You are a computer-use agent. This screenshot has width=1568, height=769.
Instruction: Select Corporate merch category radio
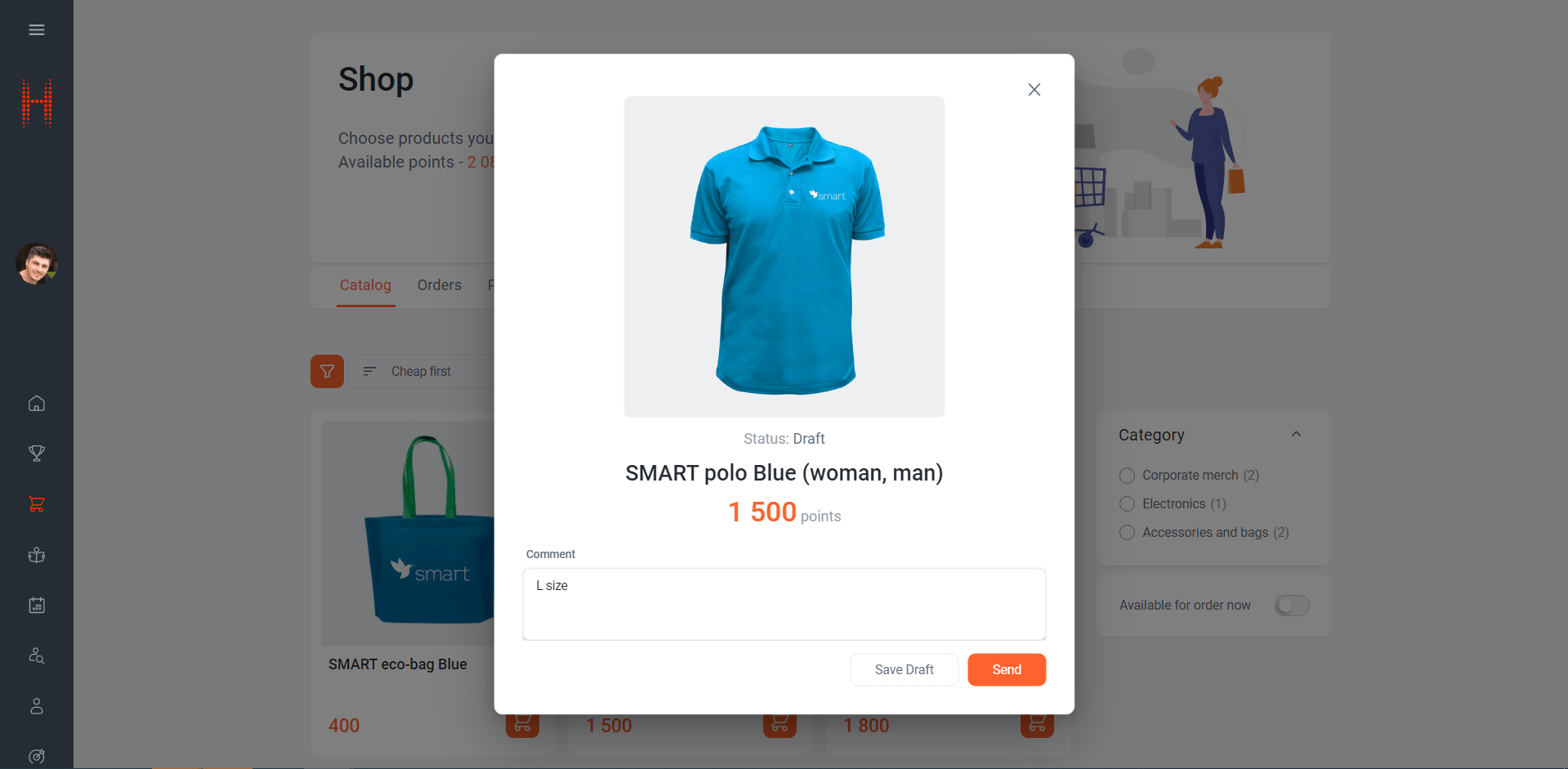pyautogui.click(x=1127, y=476)
